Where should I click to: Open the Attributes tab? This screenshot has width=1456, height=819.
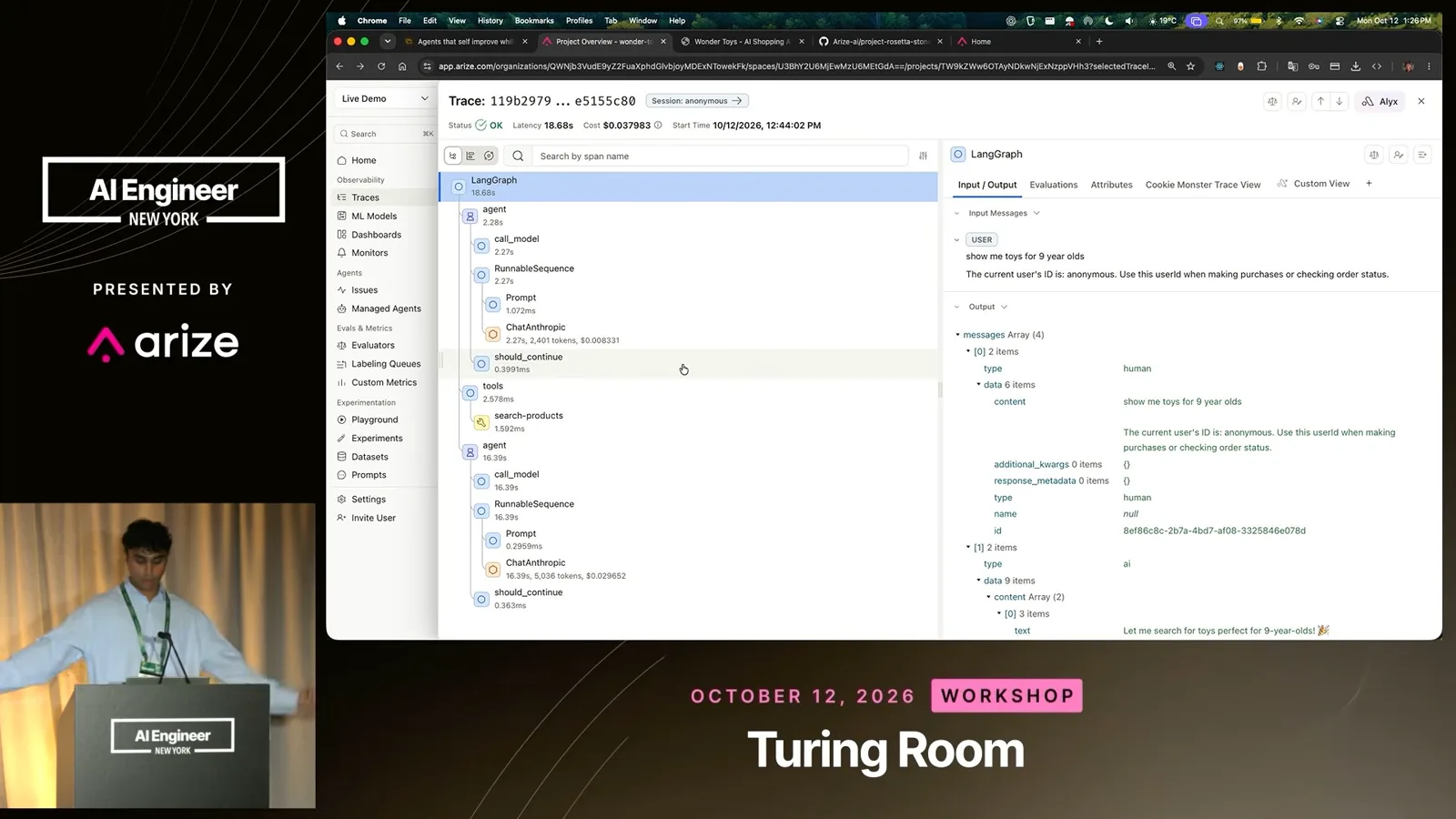click(1112, 185)
